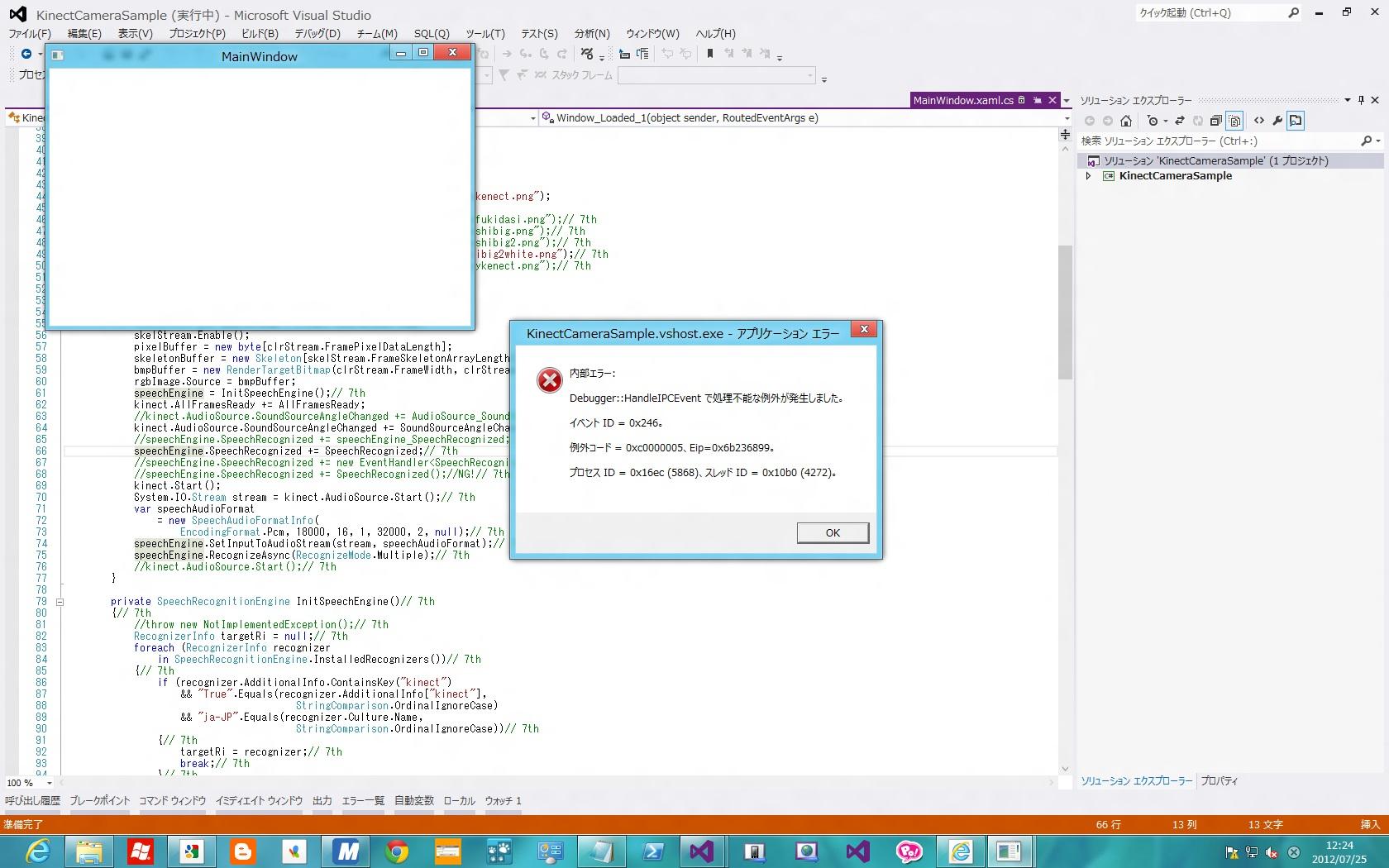
Task: Click the Solution Explorer search field
Action: point(1215,141)
